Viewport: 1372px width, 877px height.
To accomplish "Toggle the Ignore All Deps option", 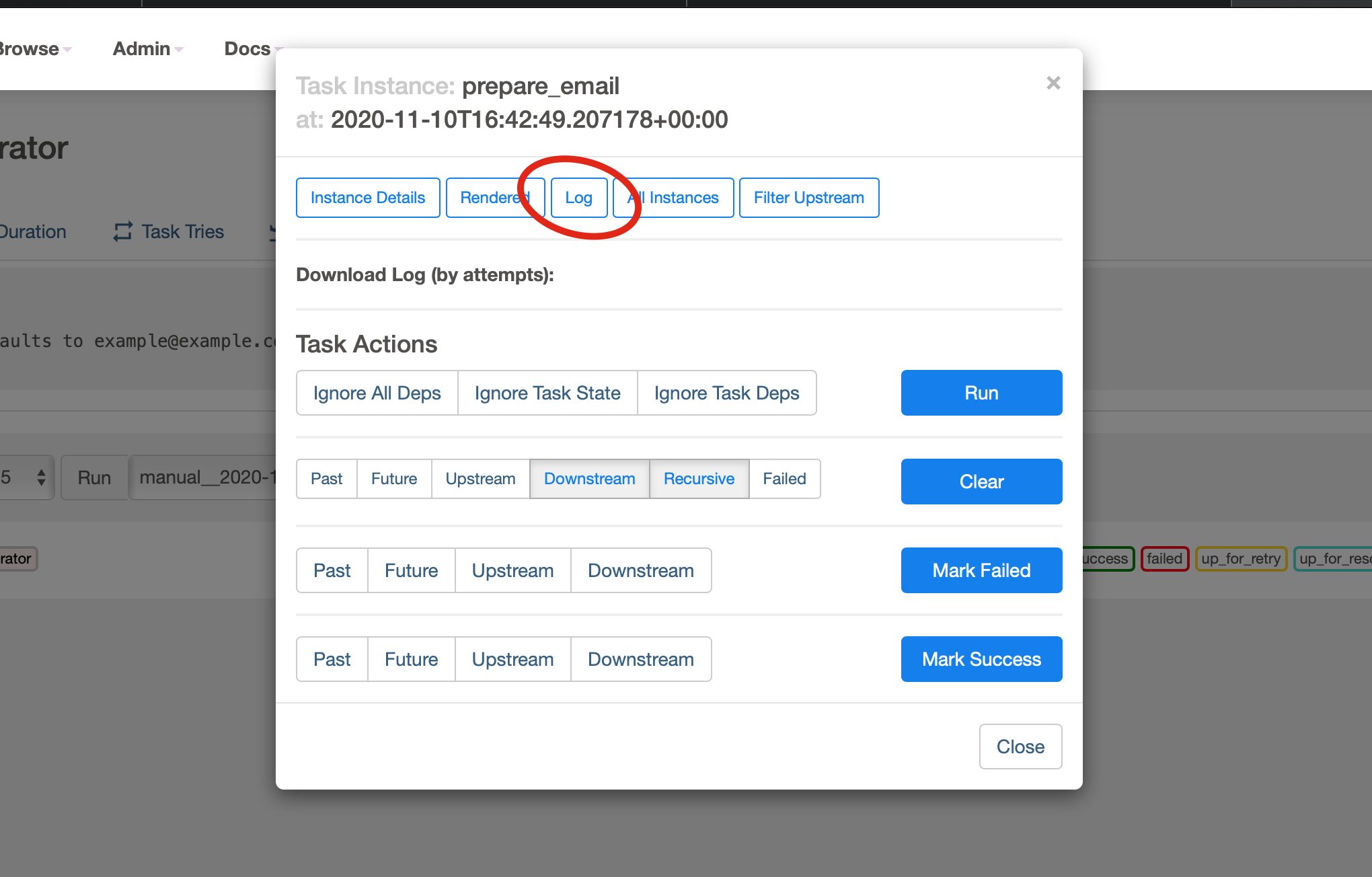I will 377,393.
